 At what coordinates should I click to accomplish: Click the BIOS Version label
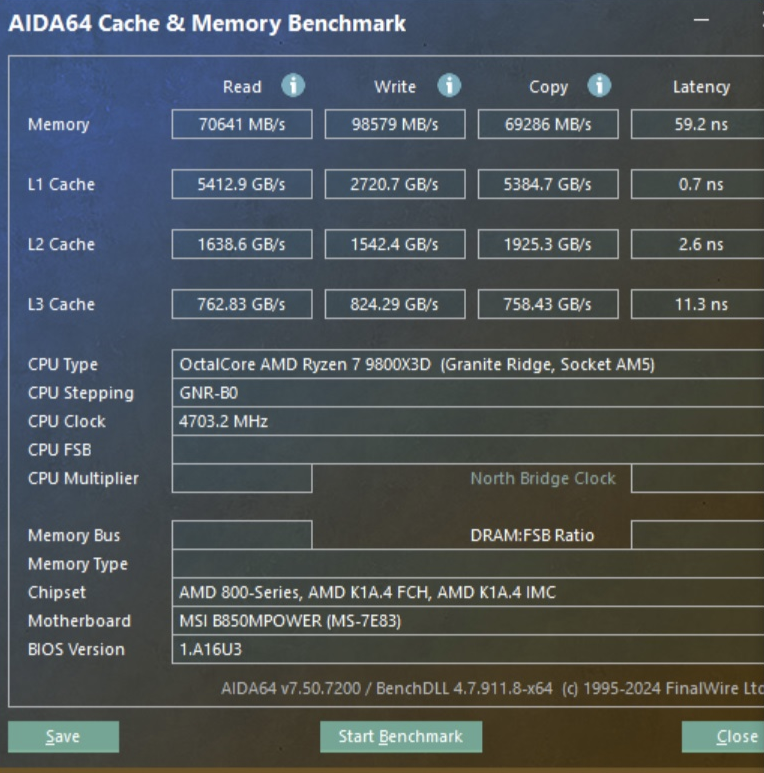pyautogui.click(x=76, y=649)
